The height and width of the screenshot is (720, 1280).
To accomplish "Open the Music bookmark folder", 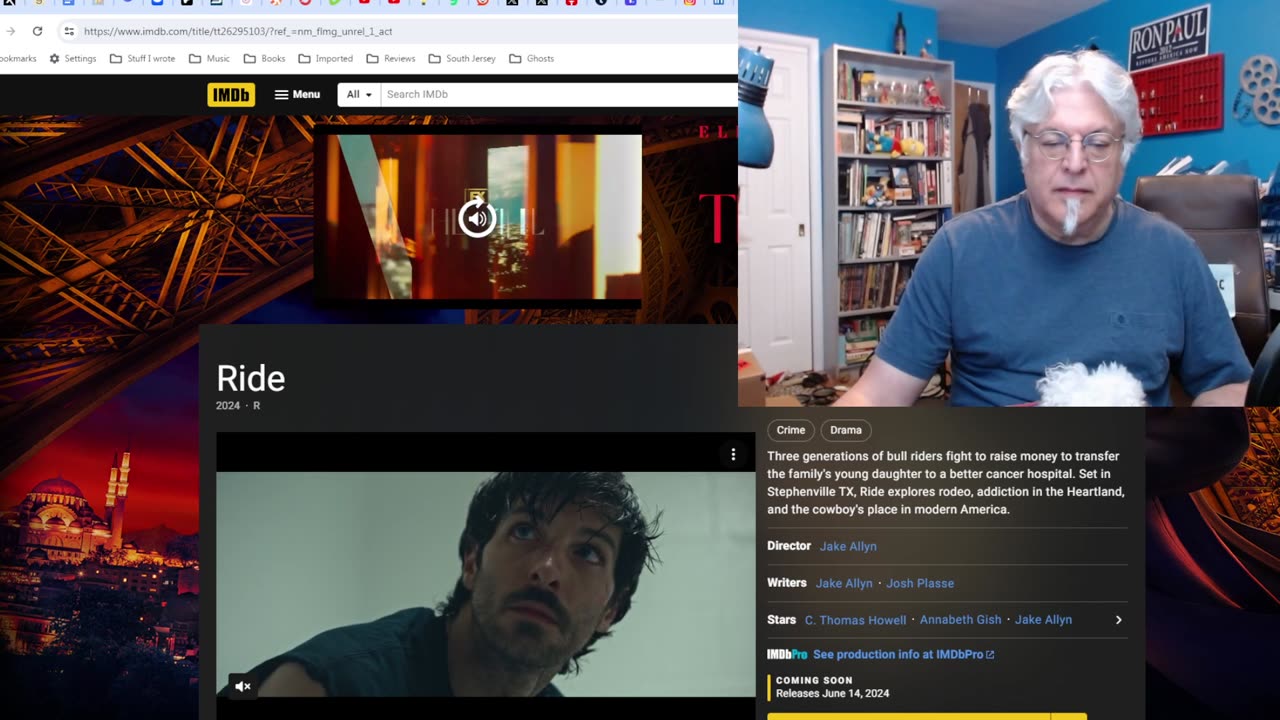I will [x=210, y=58].
